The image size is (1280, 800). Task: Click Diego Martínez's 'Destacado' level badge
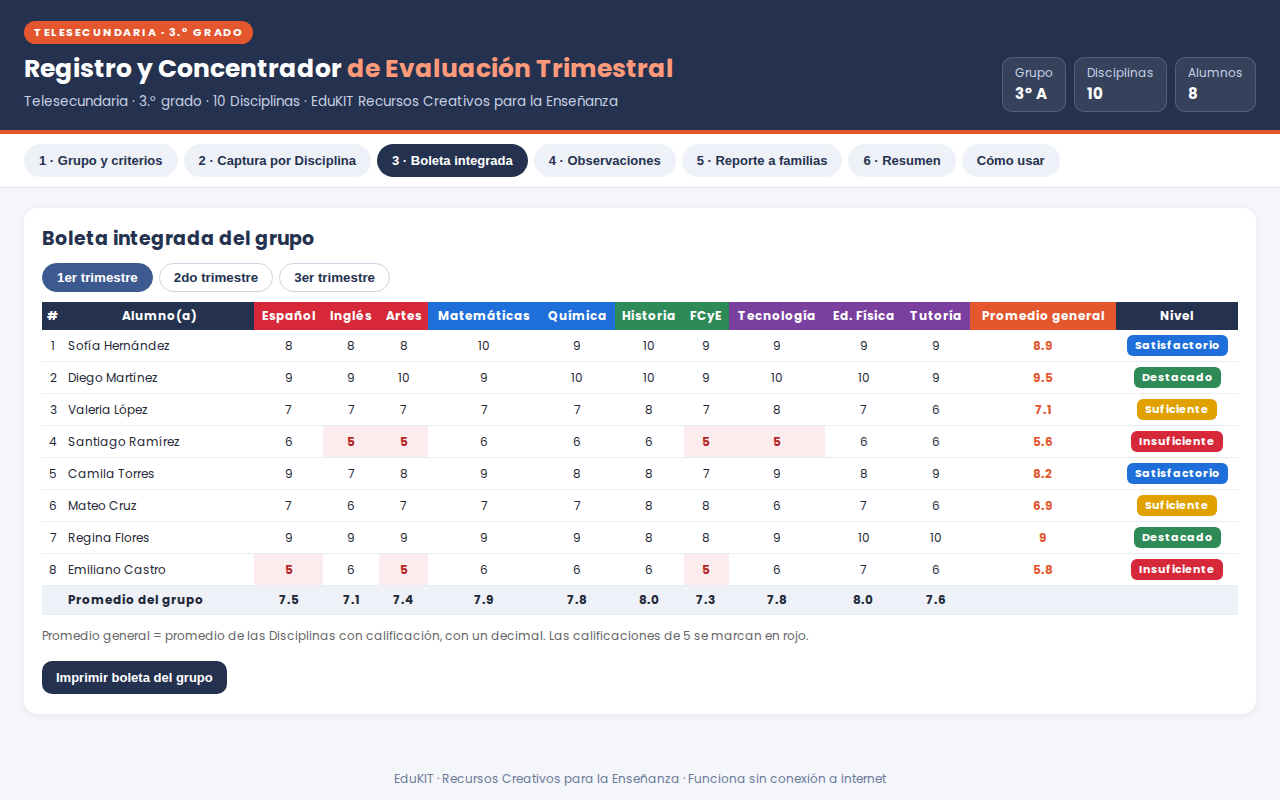point(1177,378)
